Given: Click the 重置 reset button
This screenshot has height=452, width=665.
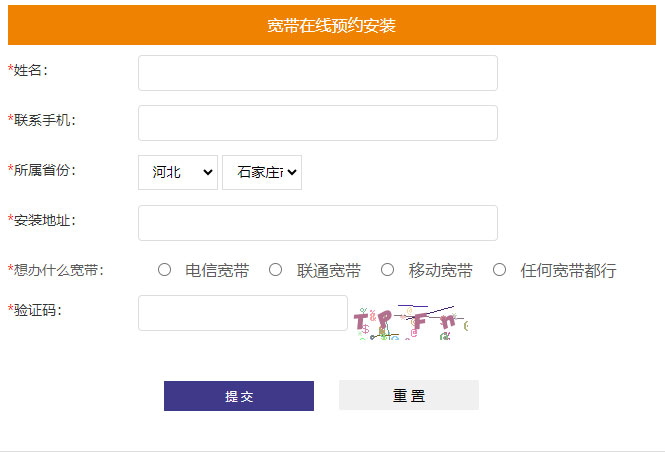Looking at the screenshot, I should point(409,395).
